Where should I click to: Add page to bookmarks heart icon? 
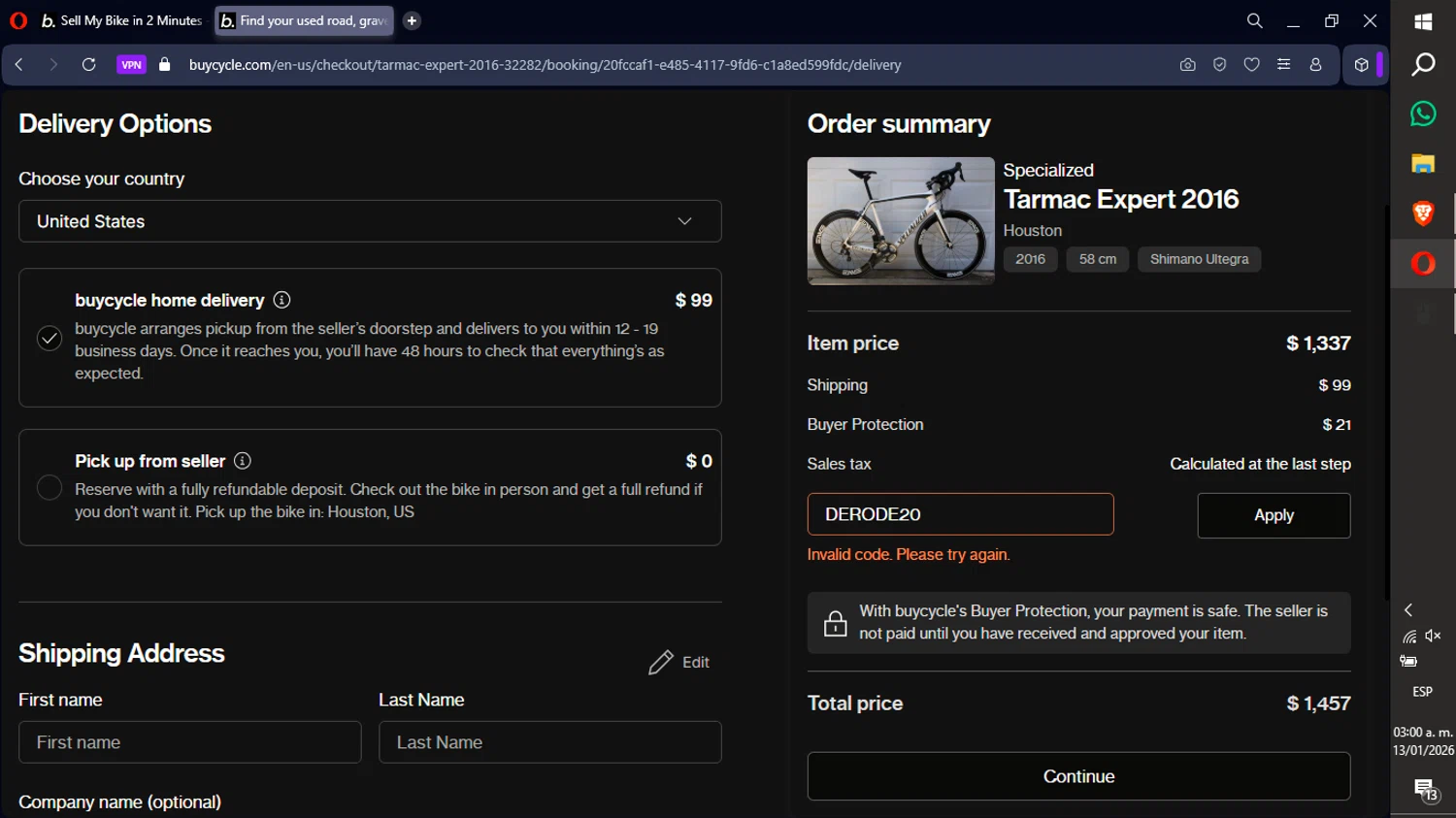[1251, 65]
